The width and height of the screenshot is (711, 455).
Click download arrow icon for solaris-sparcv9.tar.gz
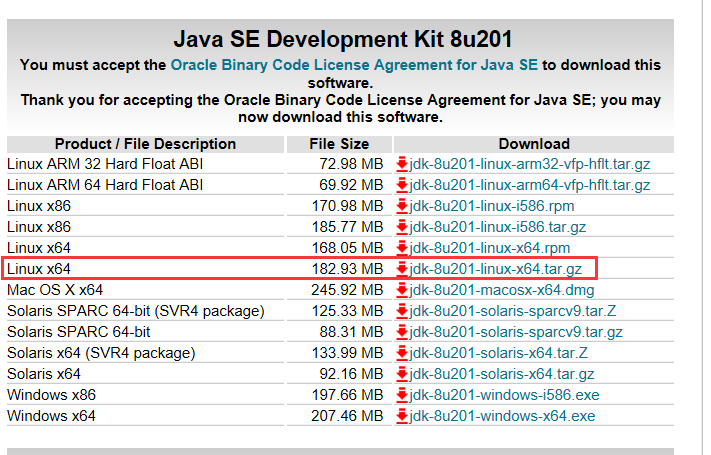click(x=402, y=332)
